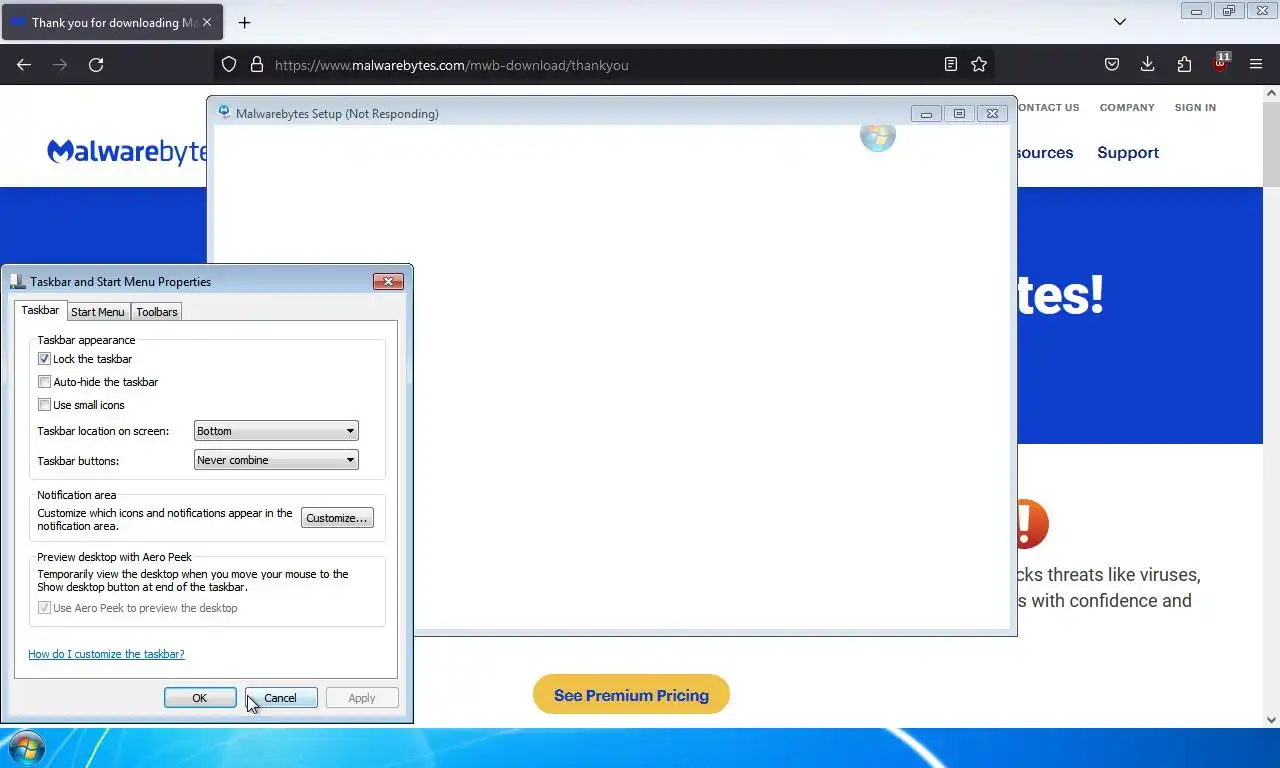Enable Auto-hide the taskbar

click(44, 382)
